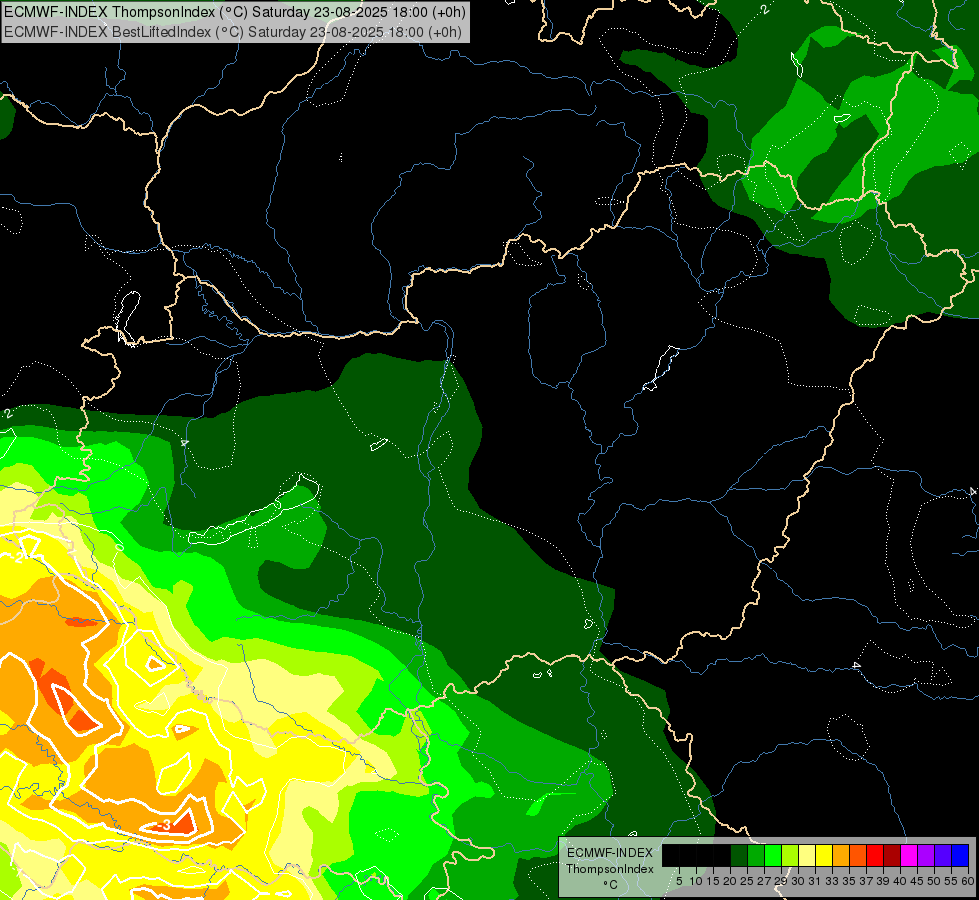Screen dimensions: 979x900
Task: Click the legend tick label '30'
Action: 798,881
